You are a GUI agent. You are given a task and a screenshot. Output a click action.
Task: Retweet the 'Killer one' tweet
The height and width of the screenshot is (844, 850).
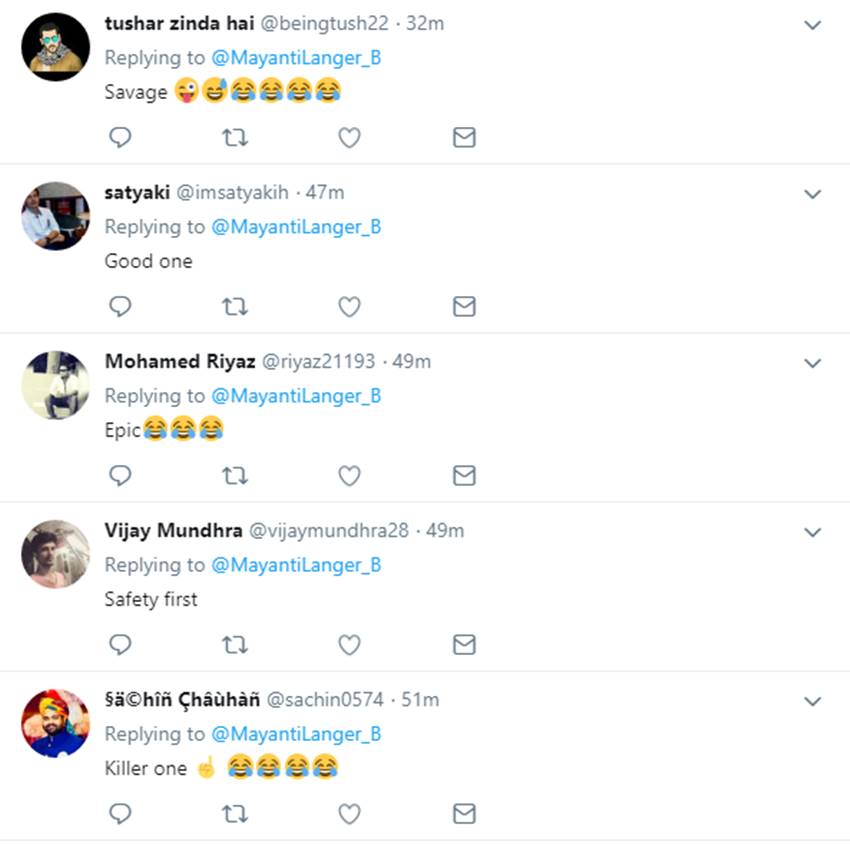(x=235, y=814)
